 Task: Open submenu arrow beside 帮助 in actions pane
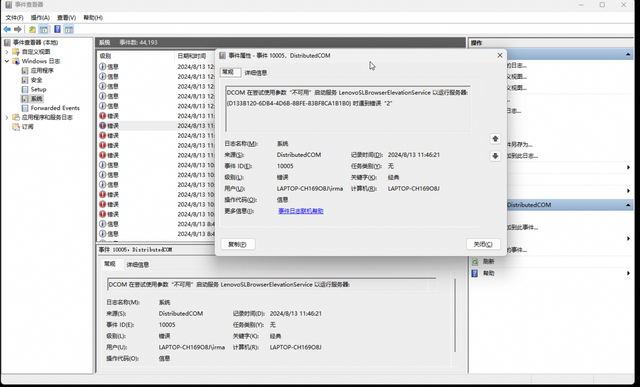click(x=628, y=273)
